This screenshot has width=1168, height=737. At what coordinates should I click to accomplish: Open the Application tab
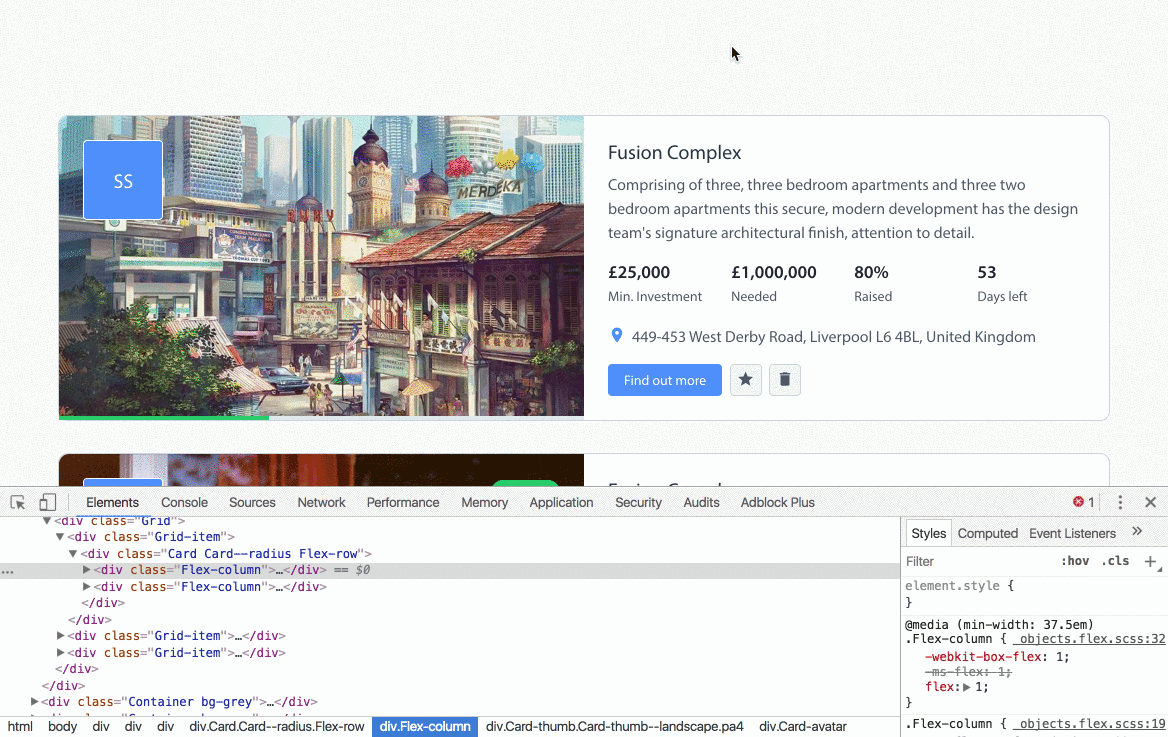[562, 502]
